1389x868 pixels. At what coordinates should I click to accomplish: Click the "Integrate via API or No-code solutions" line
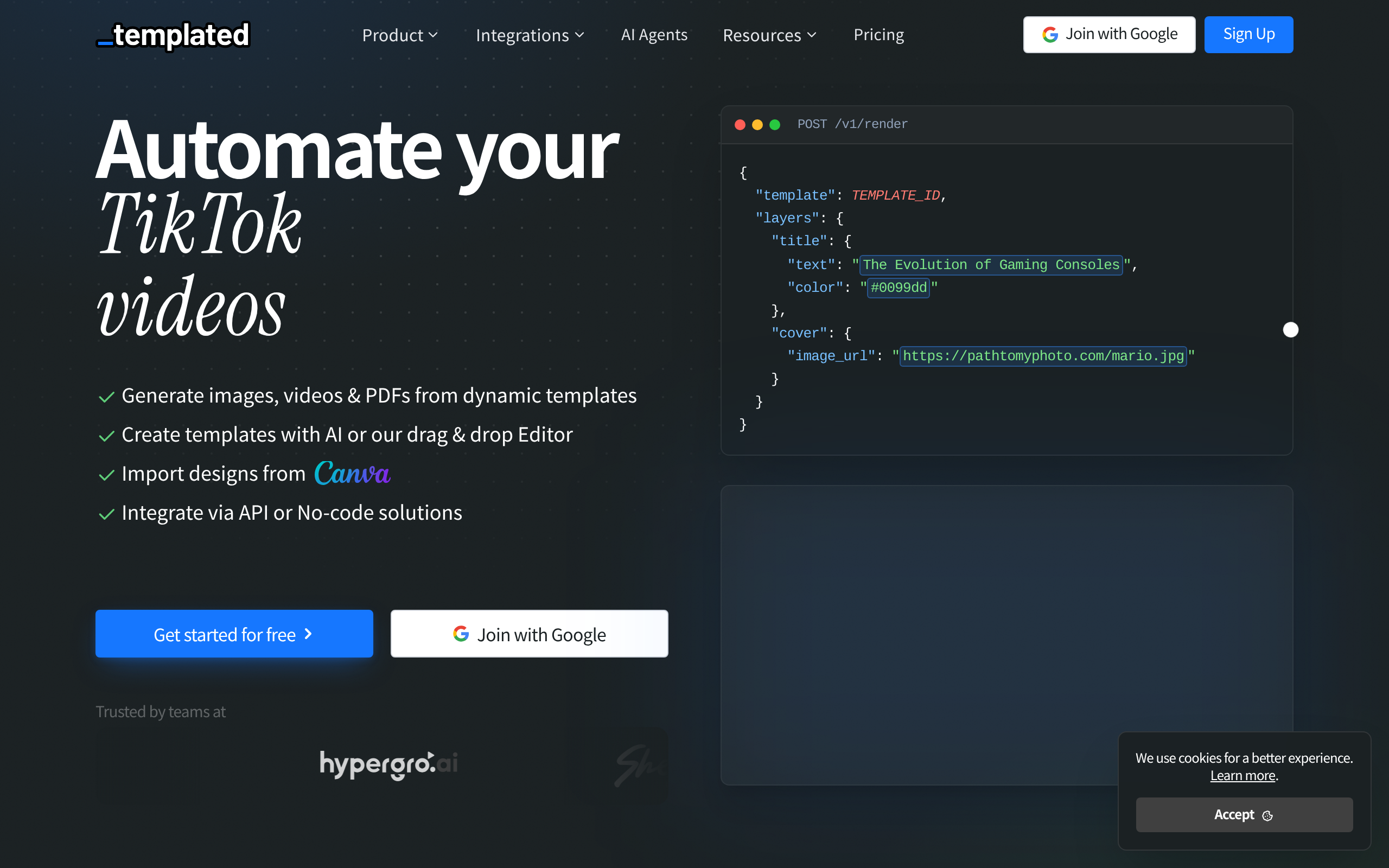(291, 513)
